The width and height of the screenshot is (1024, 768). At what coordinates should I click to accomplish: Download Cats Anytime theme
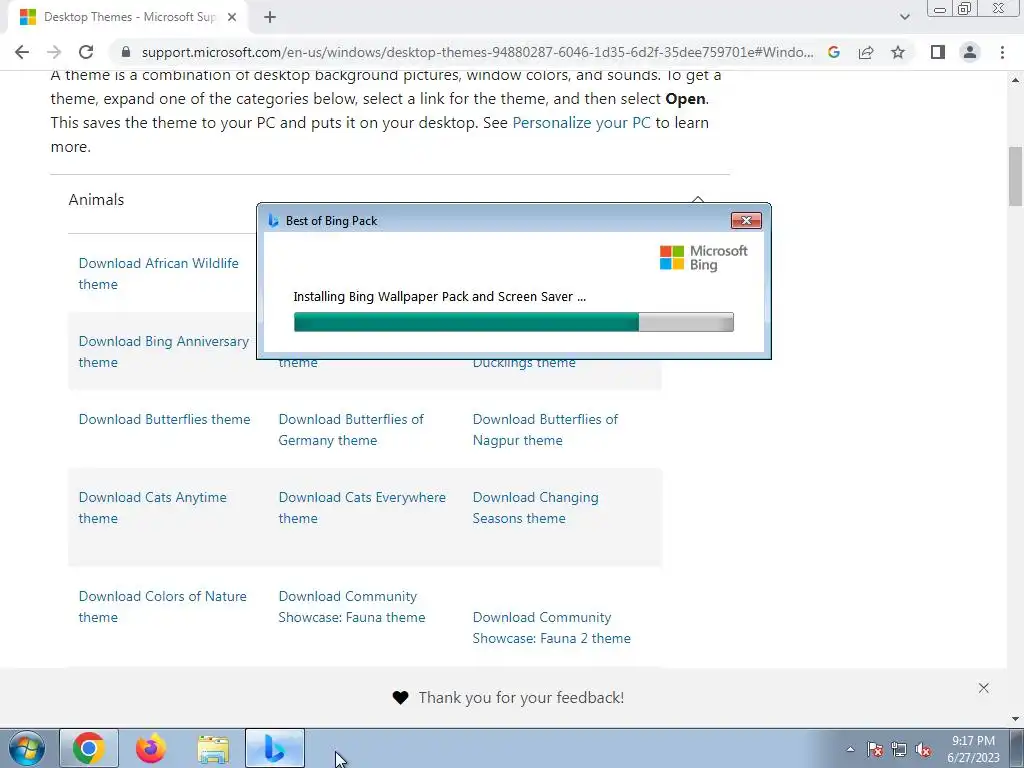152,507
